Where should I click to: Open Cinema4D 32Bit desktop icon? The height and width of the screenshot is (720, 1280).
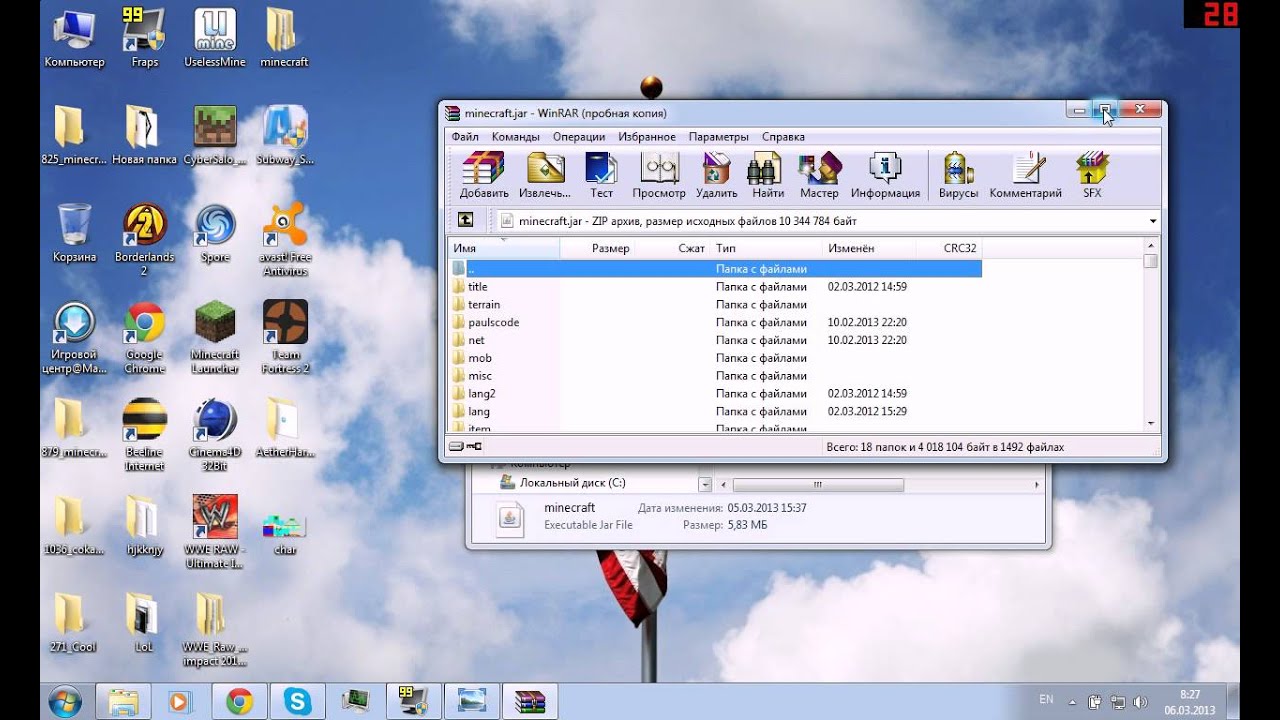[x=215, y=435]
